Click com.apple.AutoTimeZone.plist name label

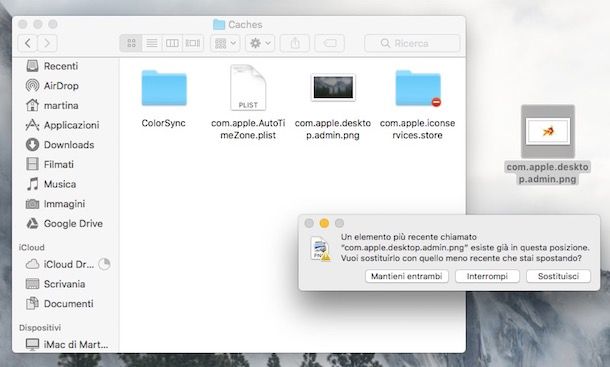[248, 129]
